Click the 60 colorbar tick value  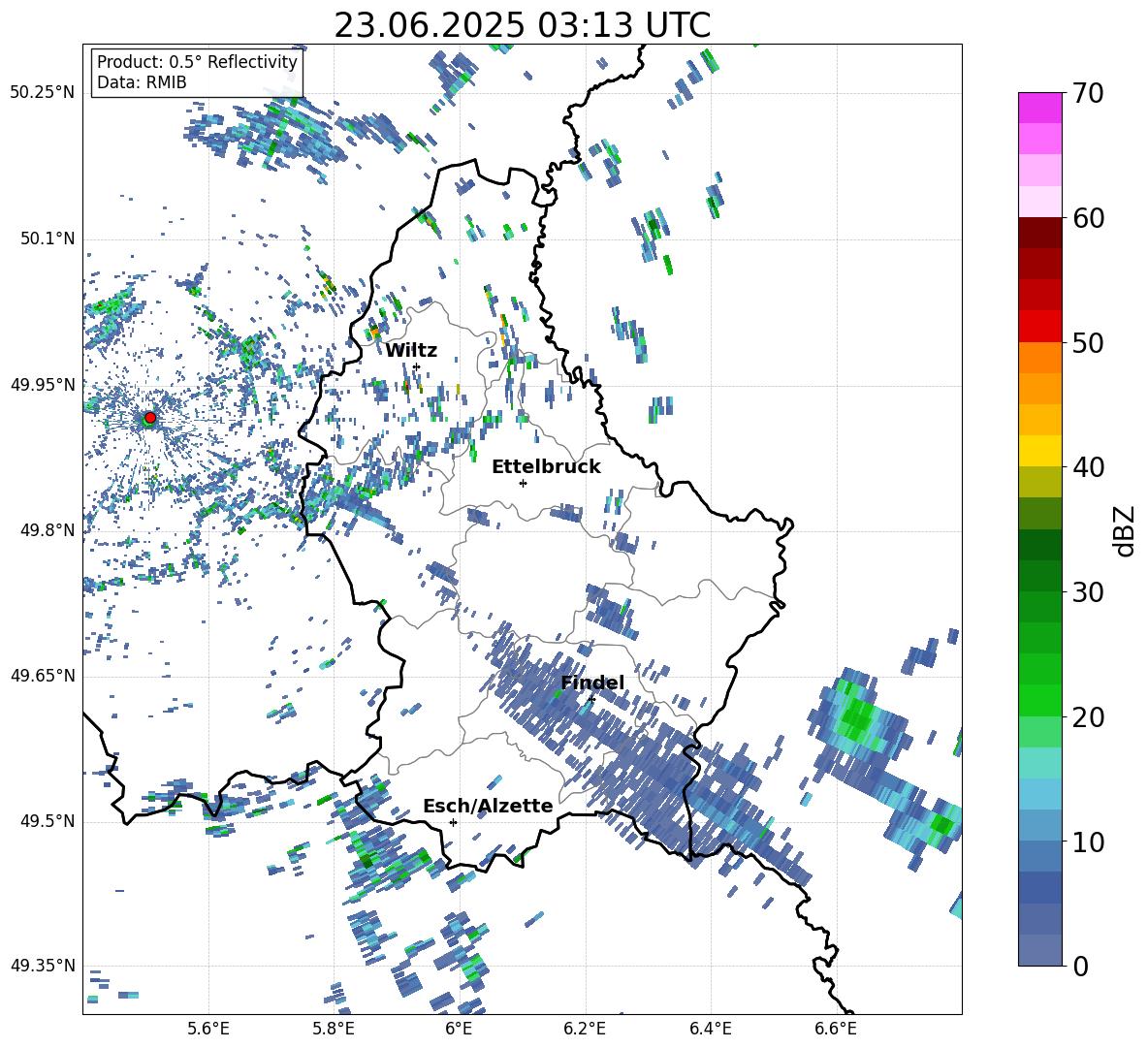tap(1088, 218)
